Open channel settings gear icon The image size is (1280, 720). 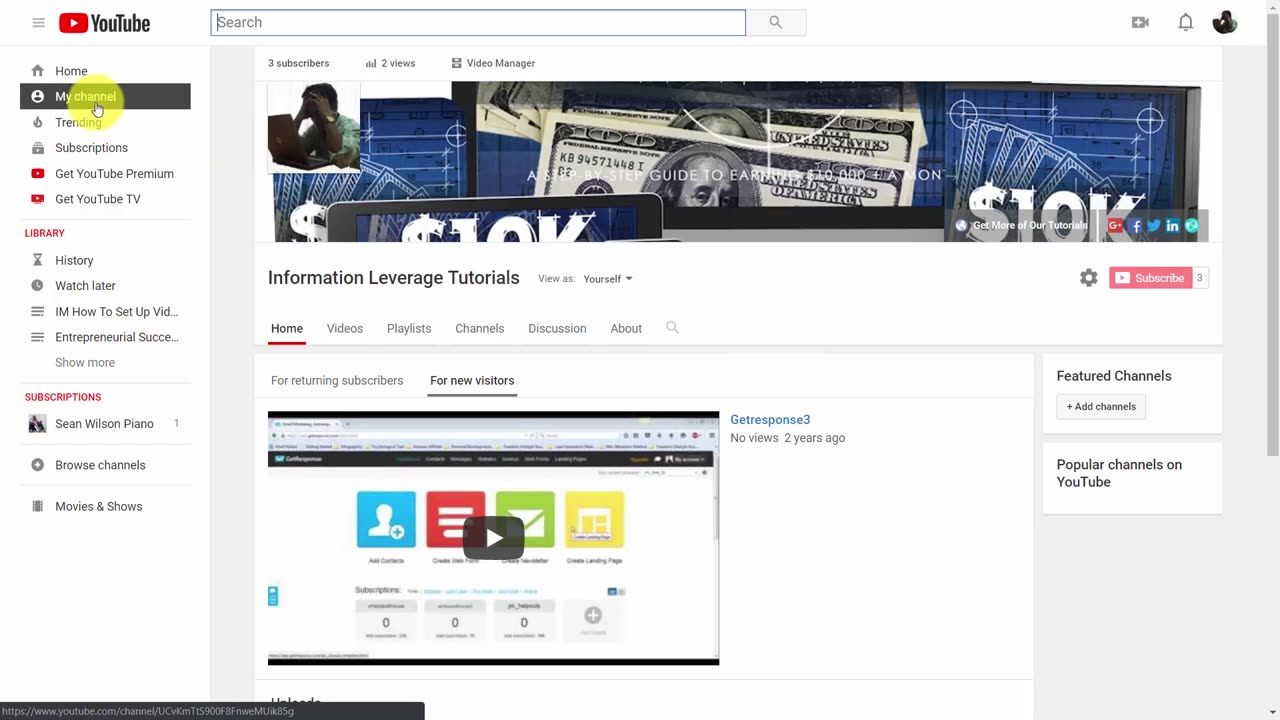pyautogui.click(x=1089, y=278)
